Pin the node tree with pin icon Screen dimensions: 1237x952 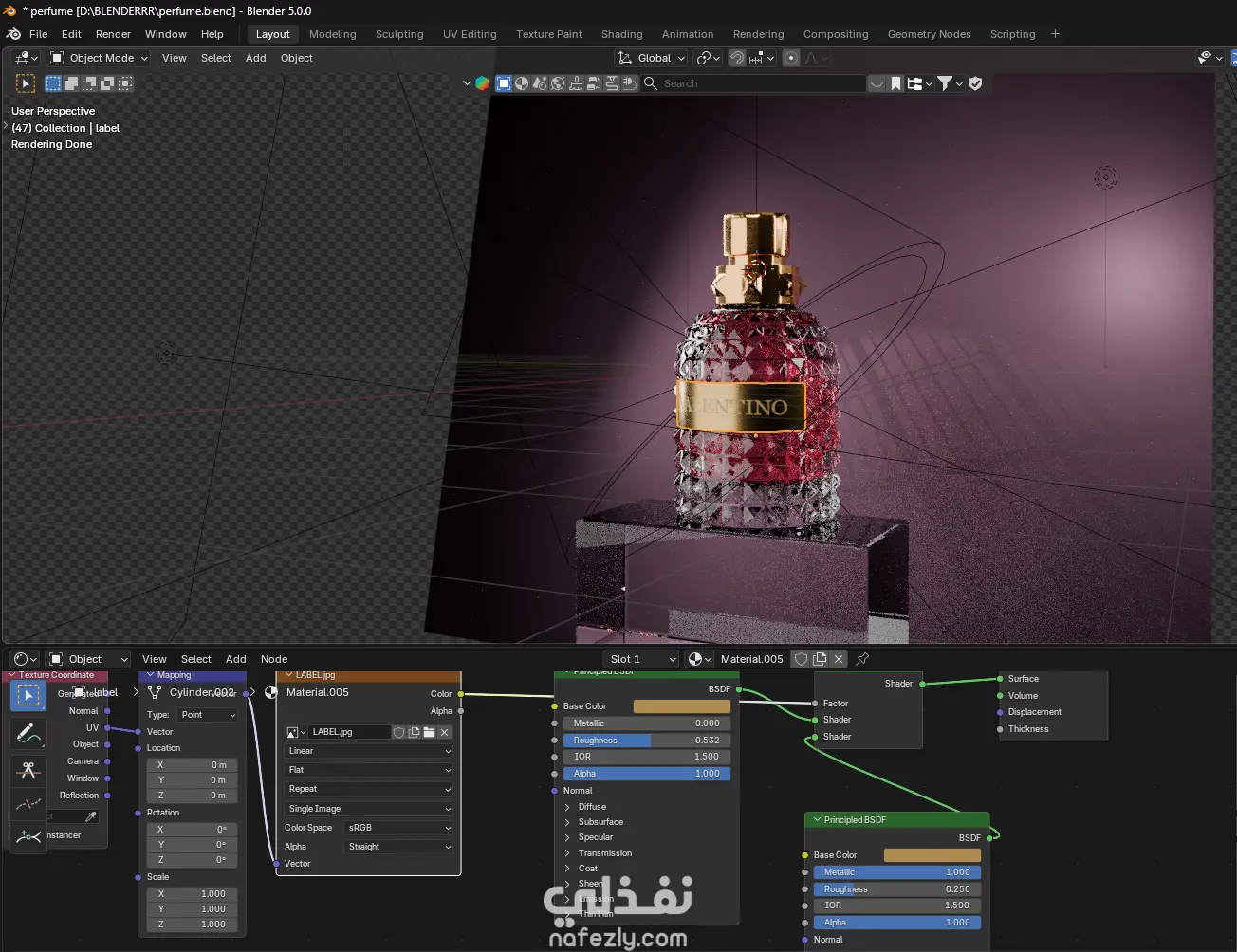pos(862,659)
